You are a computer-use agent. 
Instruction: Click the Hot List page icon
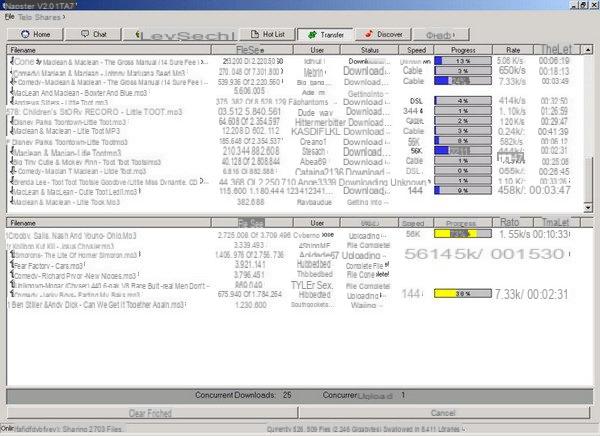pos(255,34)
